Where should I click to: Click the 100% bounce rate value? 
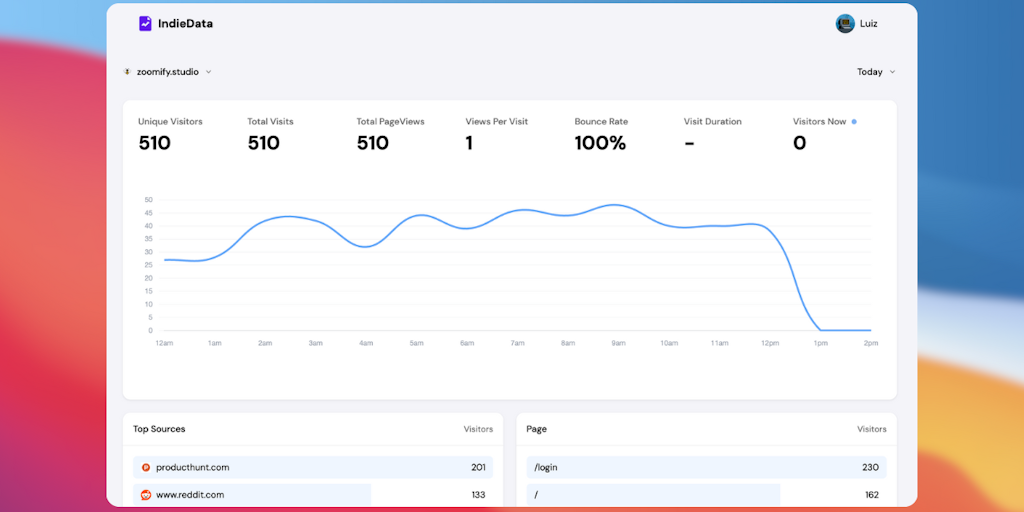click(x=600, y=143)
